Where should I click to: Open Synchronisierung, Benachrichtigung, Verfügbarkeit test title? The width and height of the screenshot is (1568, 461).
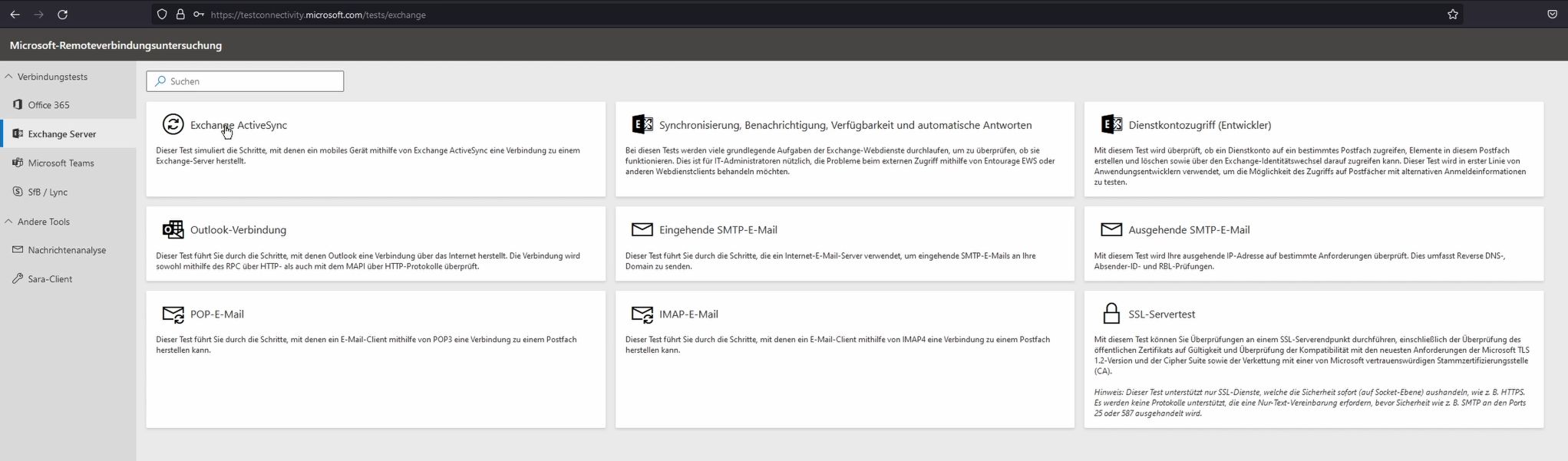pos(845,125)
